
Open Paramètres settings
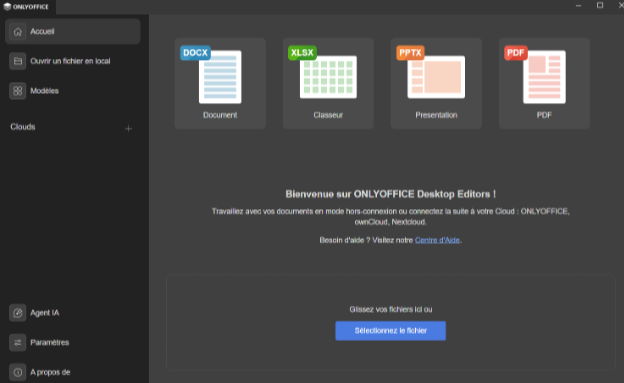[x=72, y=342]
